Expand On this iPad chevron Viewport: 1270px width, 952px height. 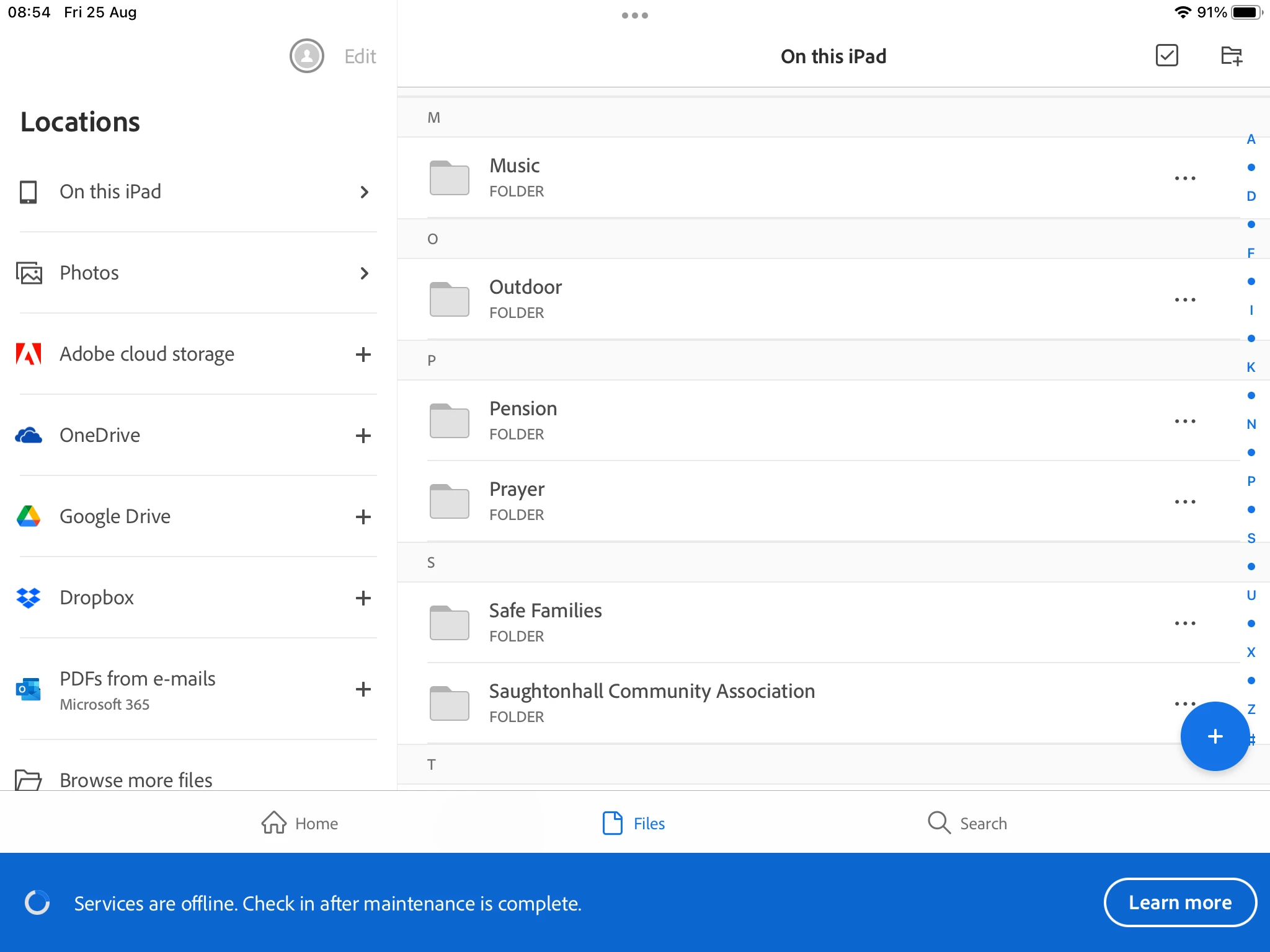point(365,192)
